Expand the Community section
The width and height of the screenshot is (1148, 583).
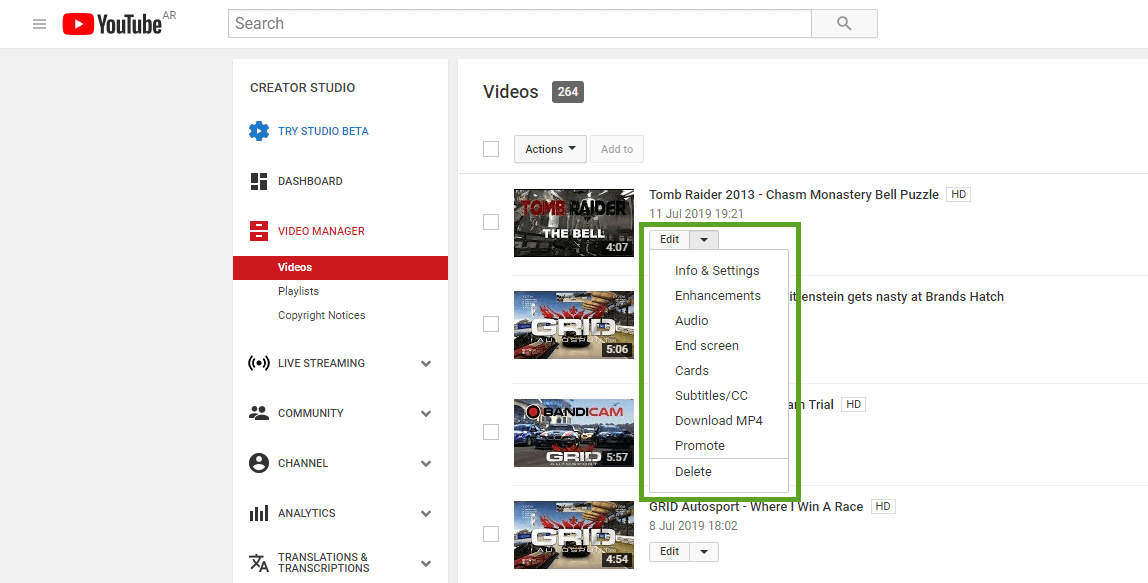426,413
